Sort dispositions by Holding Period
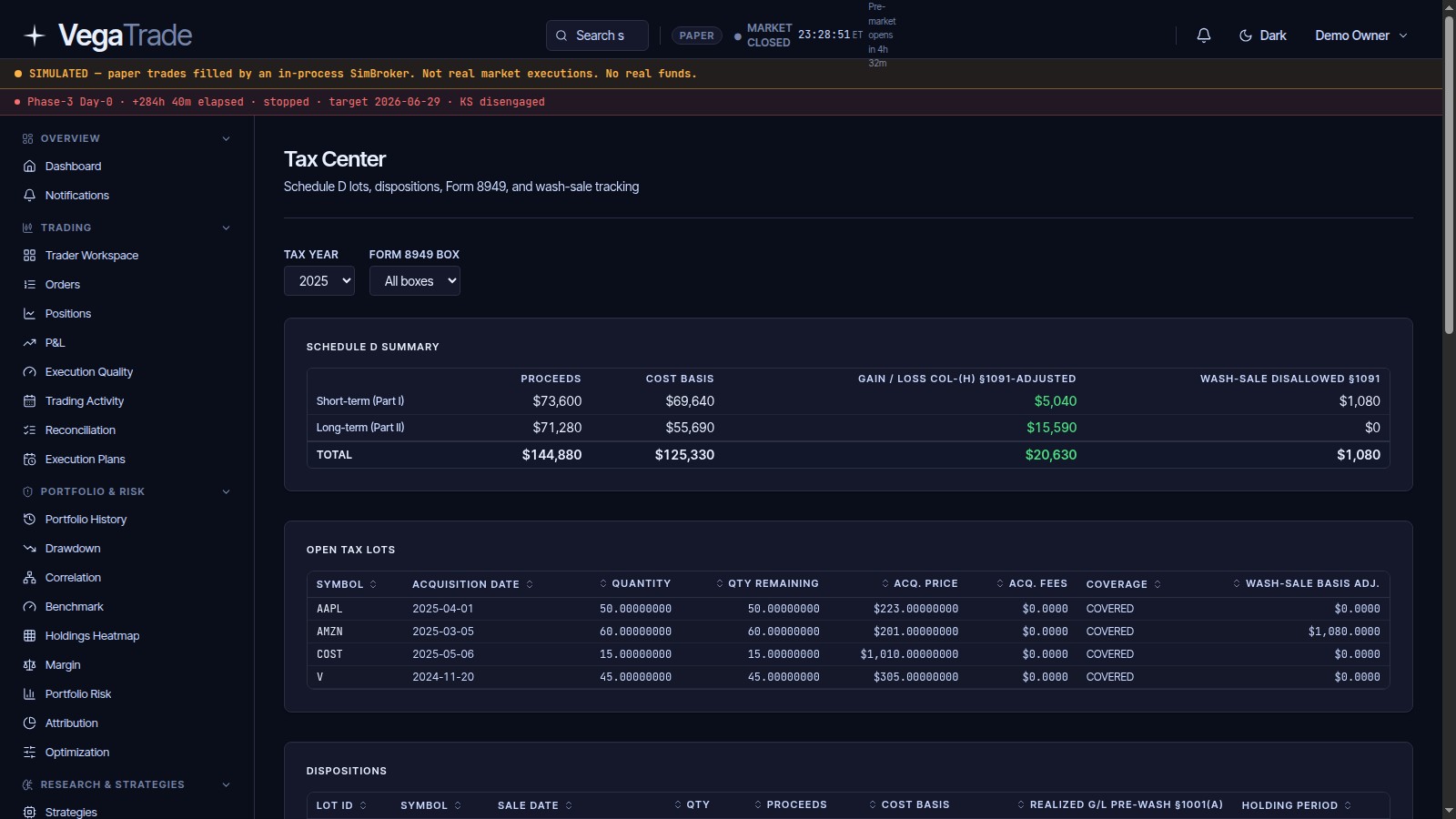This screenshot has width=1456, height=819. [x=1296, y=805]
